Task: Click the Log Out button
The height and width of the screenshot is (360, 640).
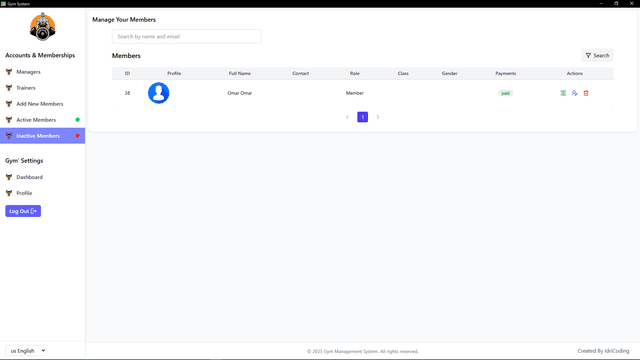Action: (x=23, y=211)
